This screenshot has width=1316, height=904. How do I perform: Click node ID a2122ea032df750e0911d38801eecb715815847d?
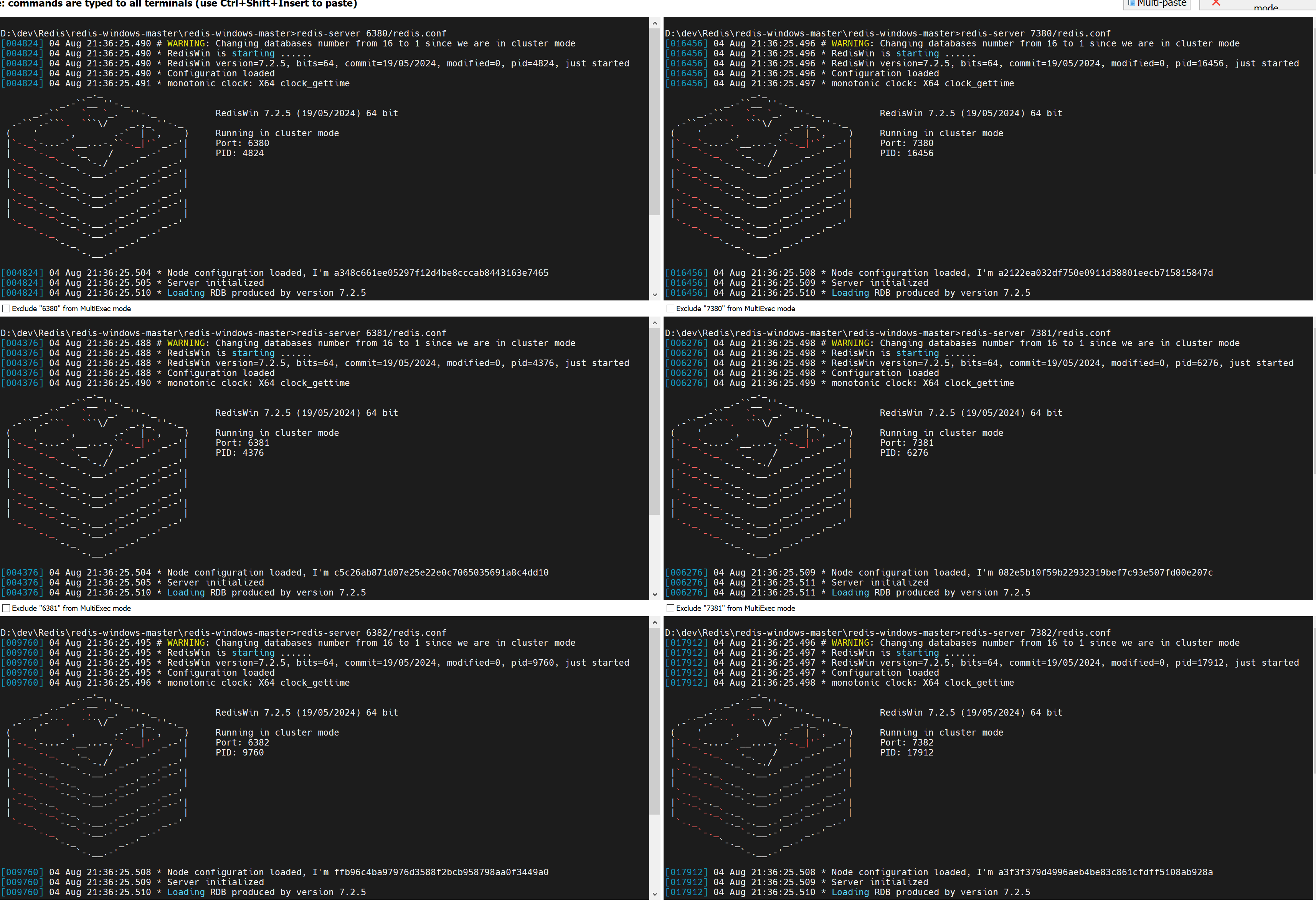1106,273
